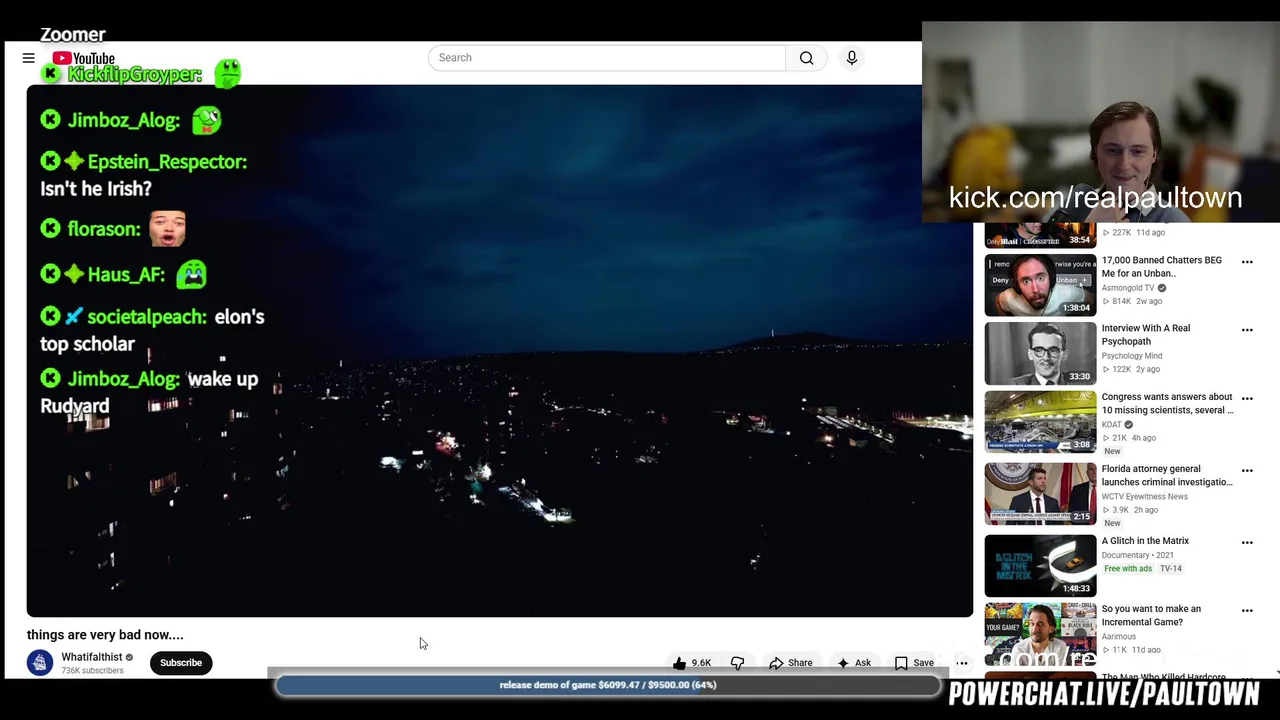Open the 17,000 Banned Chatters thumbnail
Viewport: 1280px width, 720px height.
pos(1040,285)
